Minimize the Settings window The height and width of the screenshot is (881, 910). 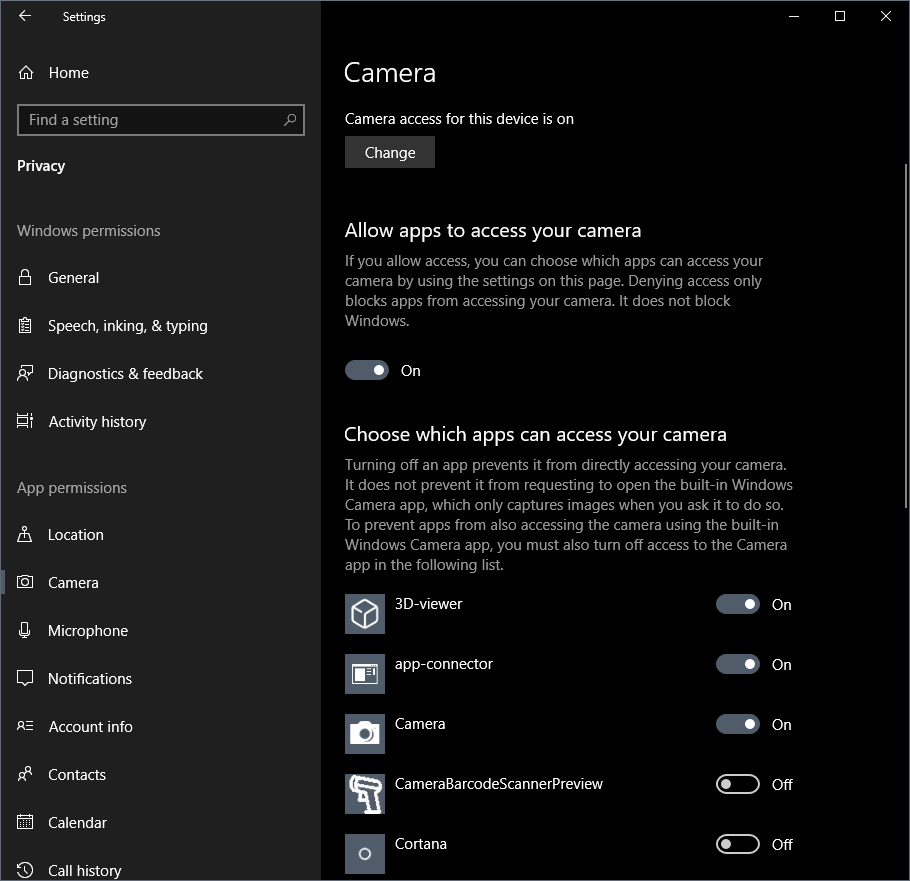click(794, 16)
